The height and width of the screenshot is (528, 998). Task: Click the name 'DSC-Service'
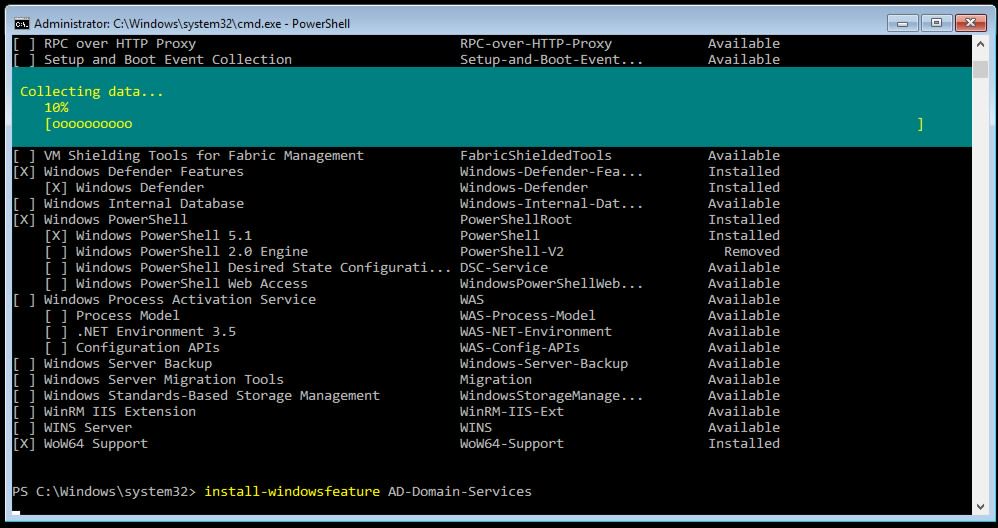(504, 268)
